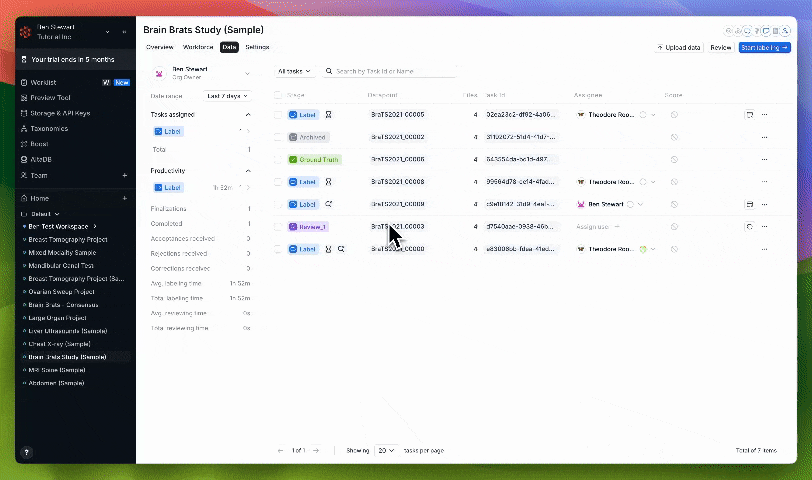Go to next page arrow

tap(316, 450)
